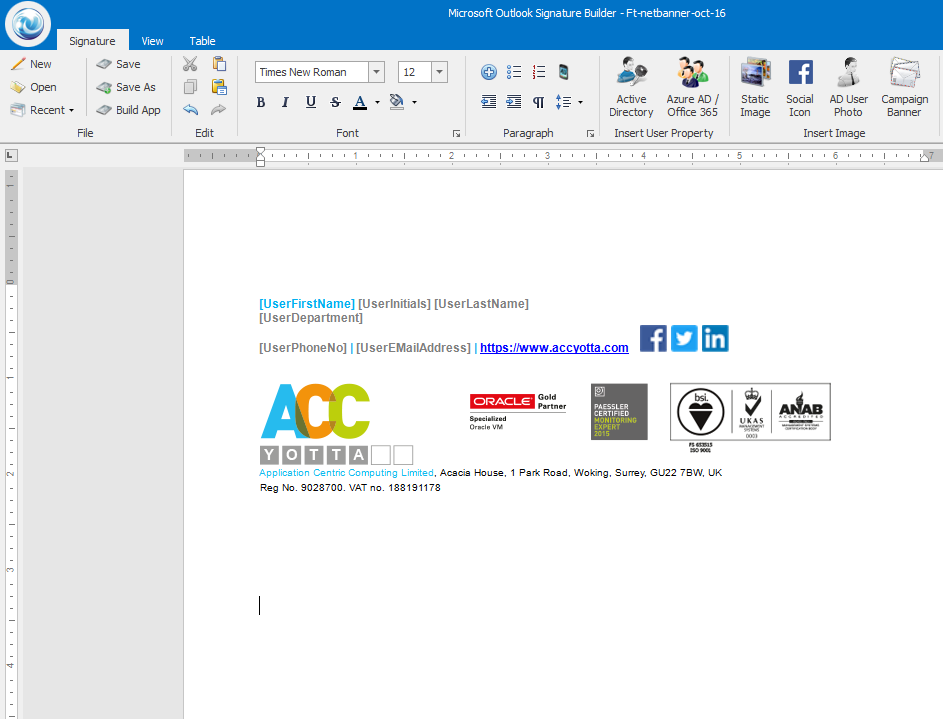Click the tab selector at ruler corner
Screen dimensions: 943x719
11,156
